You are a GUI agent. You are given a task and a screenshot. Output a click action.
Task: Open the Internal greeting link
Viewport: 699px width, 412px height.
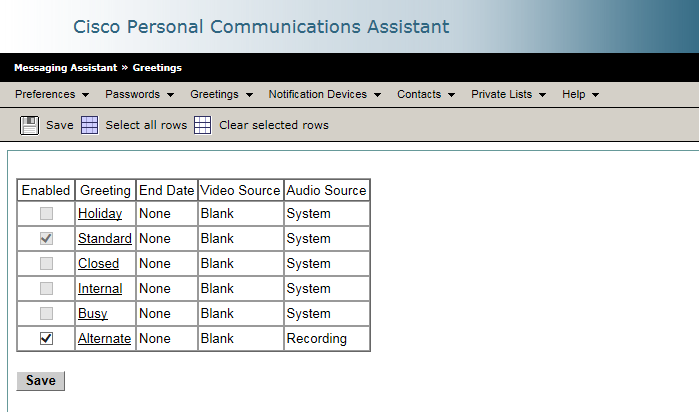(100, 288)
